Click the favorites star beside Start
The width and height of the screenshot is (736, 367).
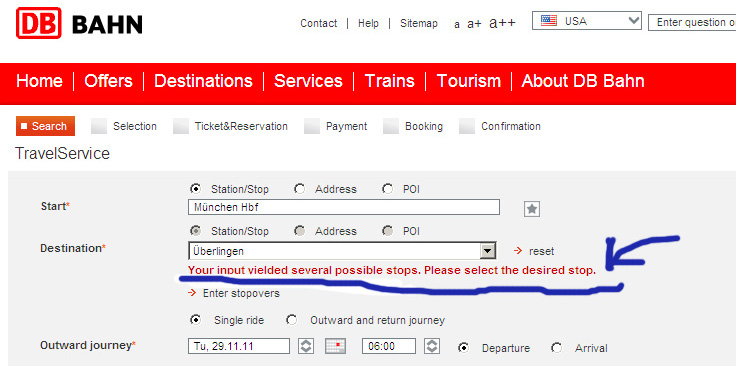(531, 209)
